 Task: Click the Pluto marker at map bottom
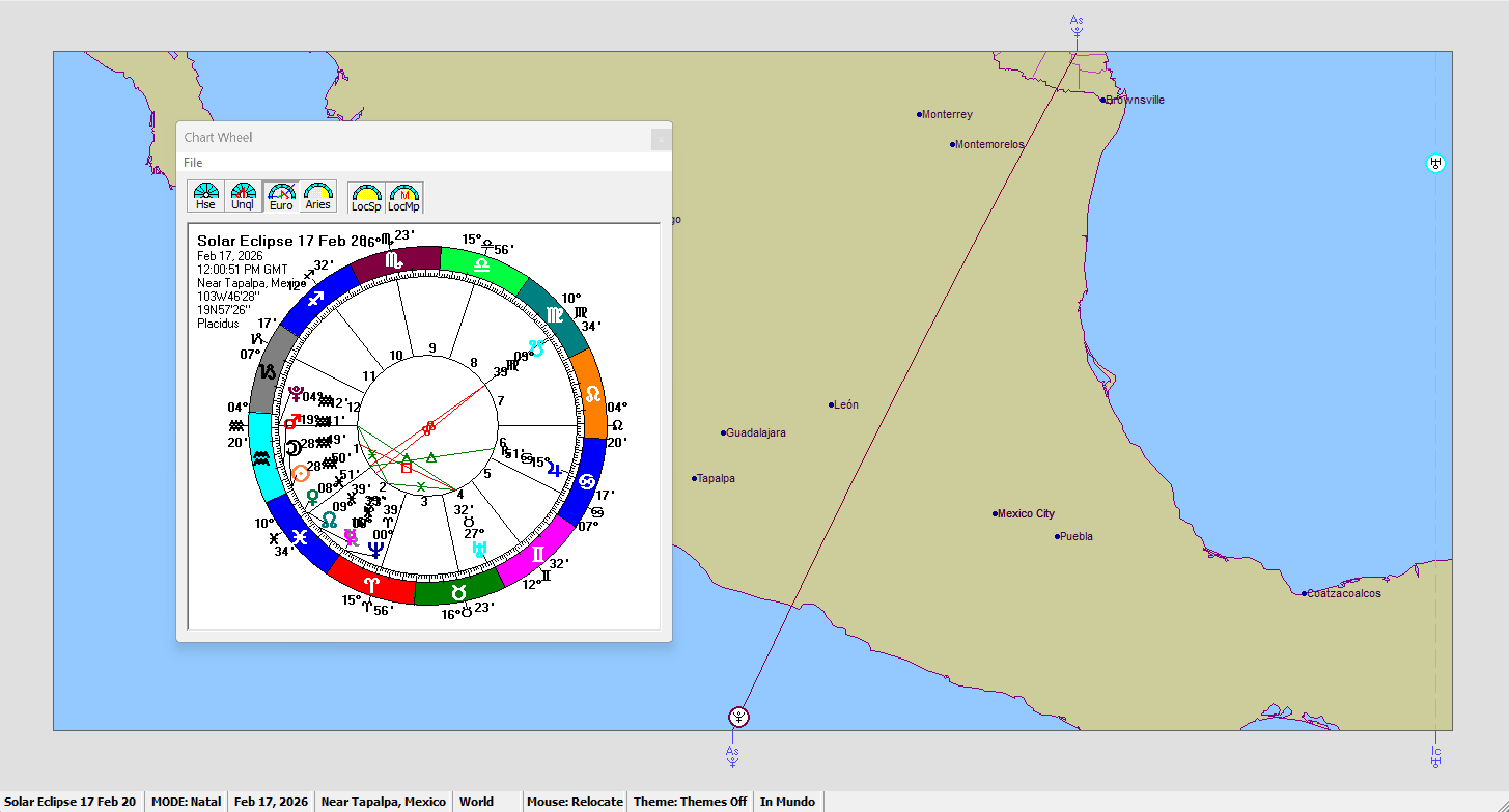click(x=738, y=717)
